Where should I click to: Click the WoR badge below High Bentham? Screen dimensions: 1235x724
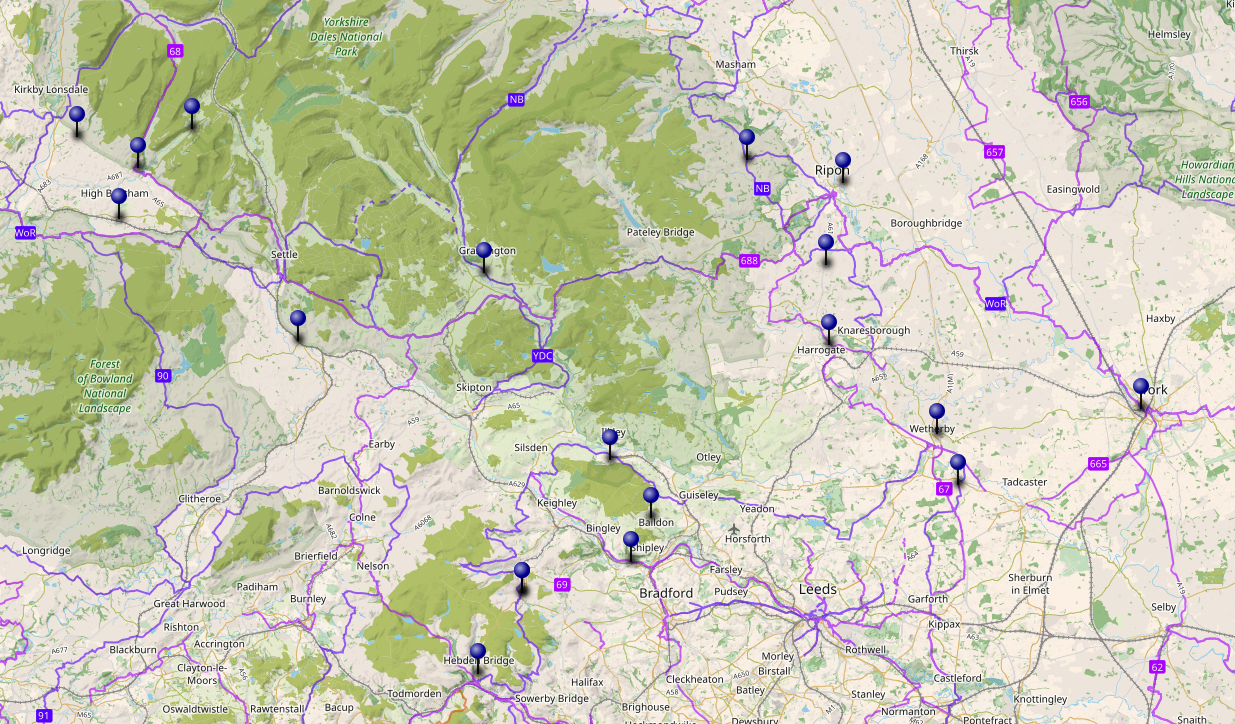[26, 232]
